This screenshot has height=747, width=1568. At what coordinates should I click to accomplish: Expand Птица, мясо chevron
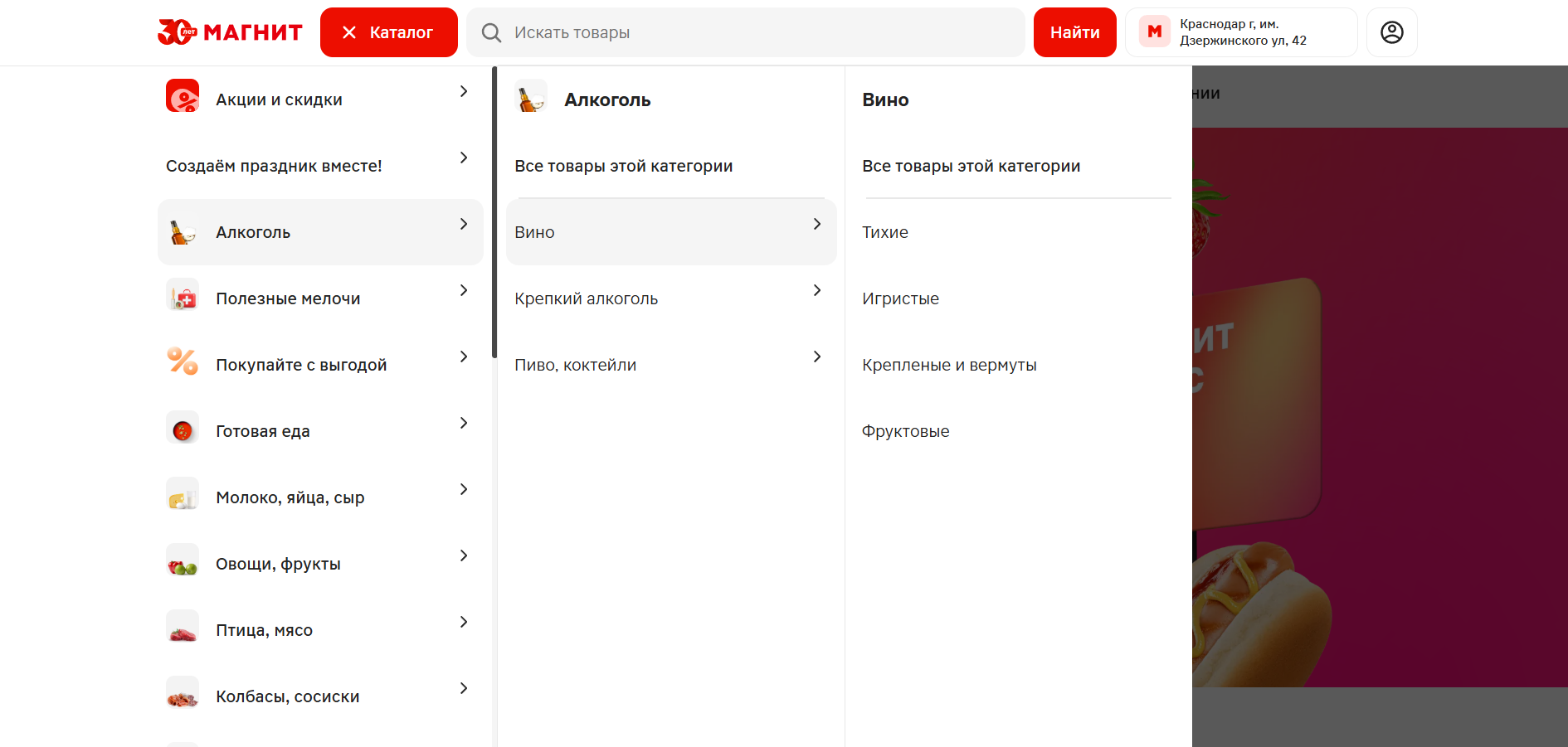coord(464,622)
